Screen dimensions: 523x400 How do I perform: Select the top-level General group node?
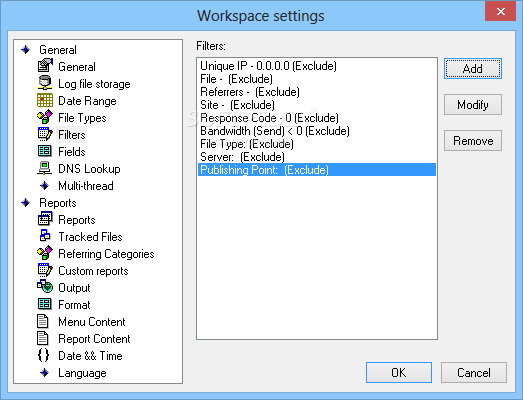58,50
